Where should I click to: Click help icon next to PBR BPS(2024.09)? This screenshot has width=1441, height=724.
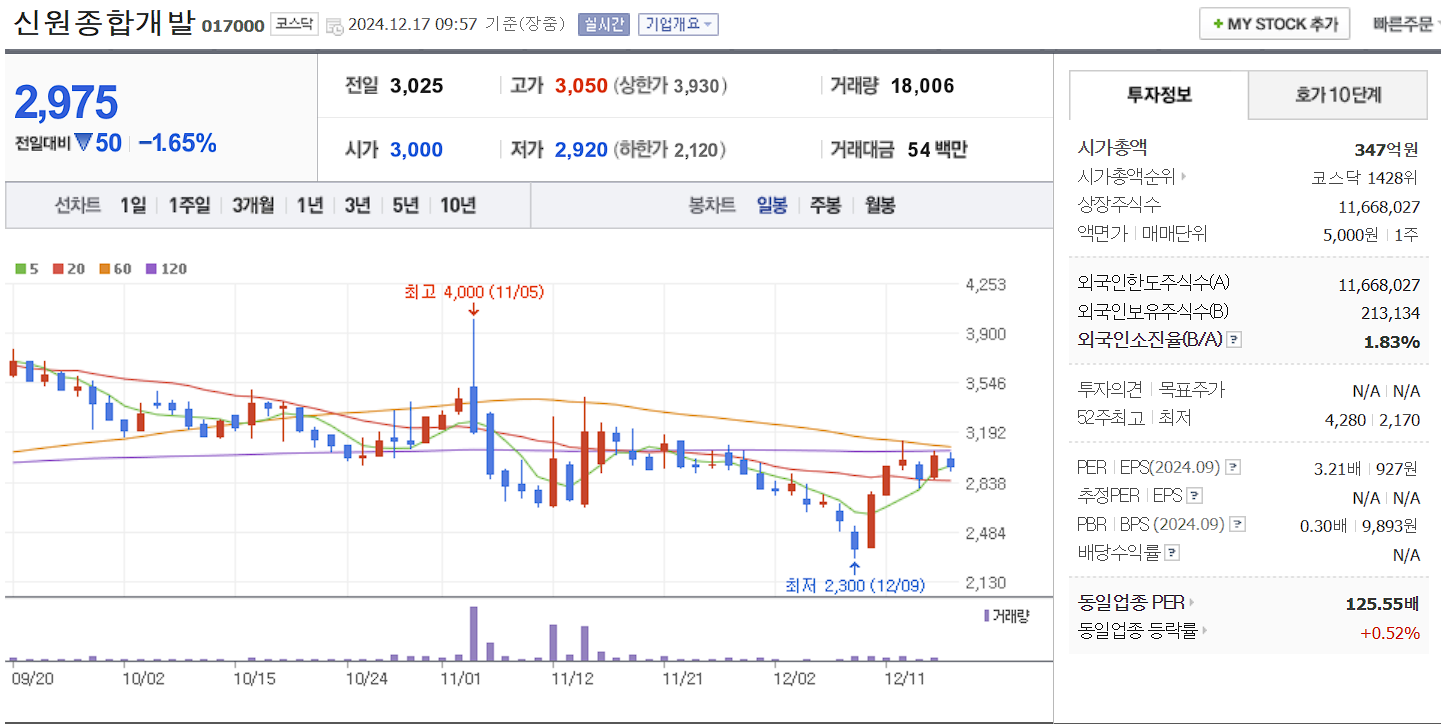coord(1237,523)
